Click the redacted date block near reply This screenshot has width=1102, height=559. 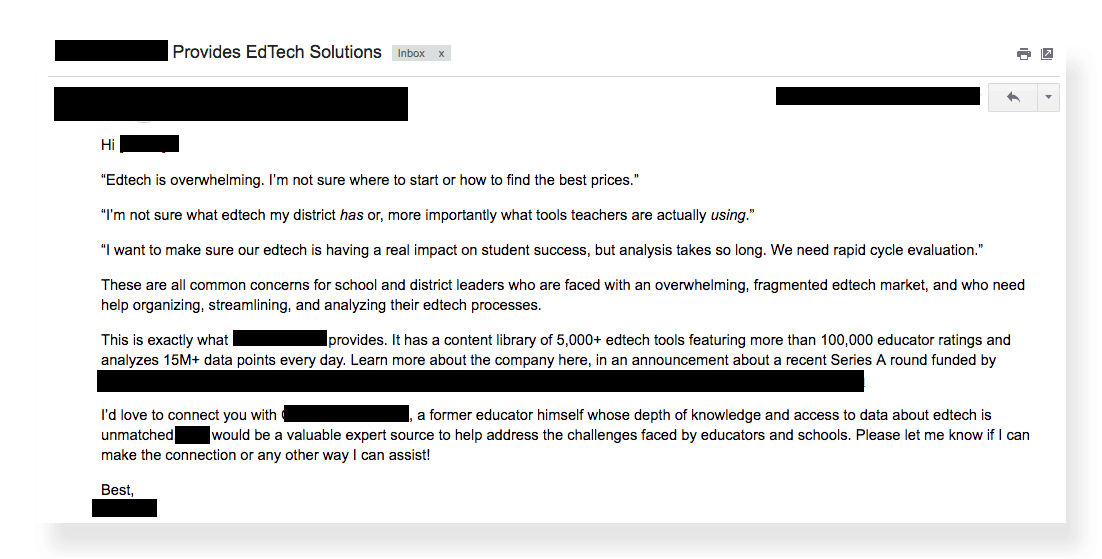pyautogui.click(x=877, y=96)
